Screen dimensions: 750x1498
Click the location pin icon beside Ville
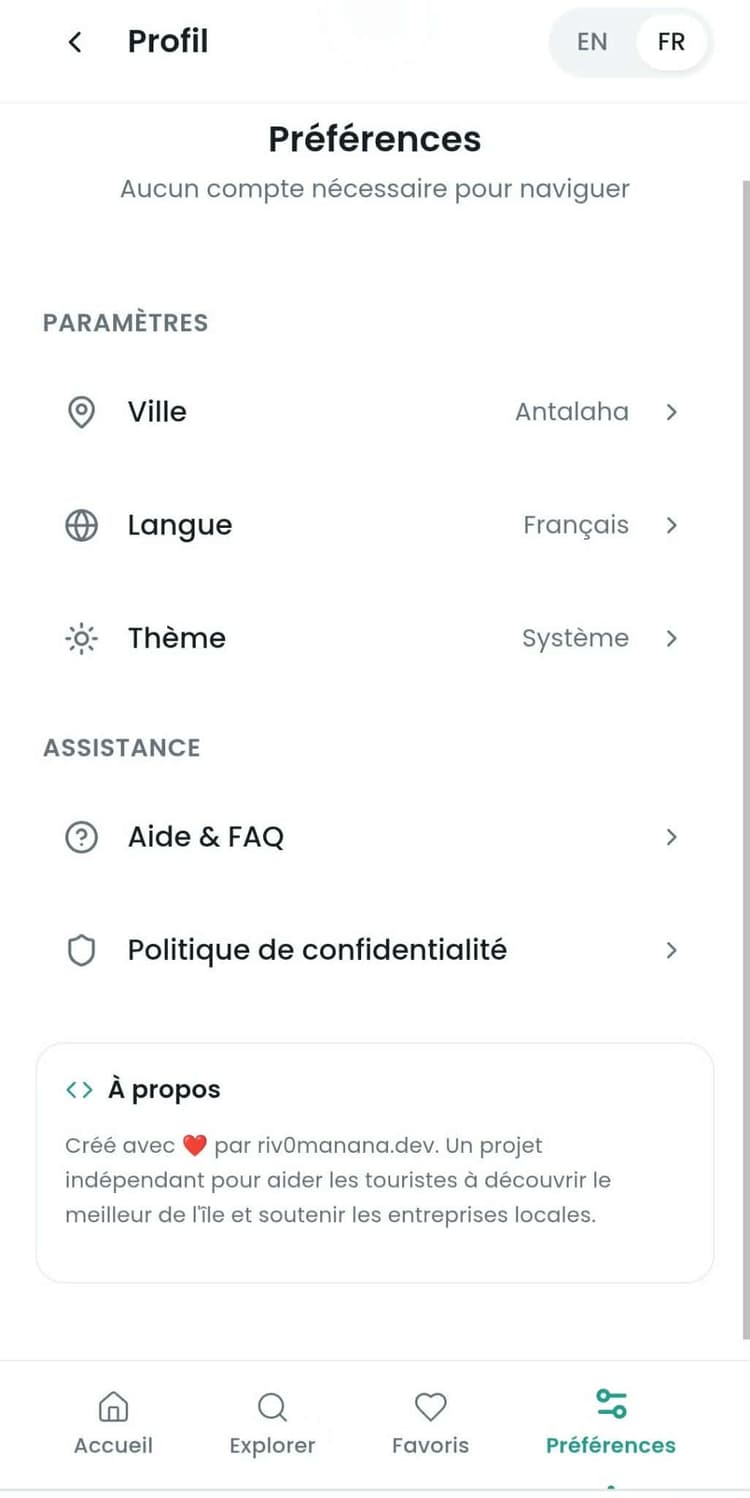click(81, 412)
